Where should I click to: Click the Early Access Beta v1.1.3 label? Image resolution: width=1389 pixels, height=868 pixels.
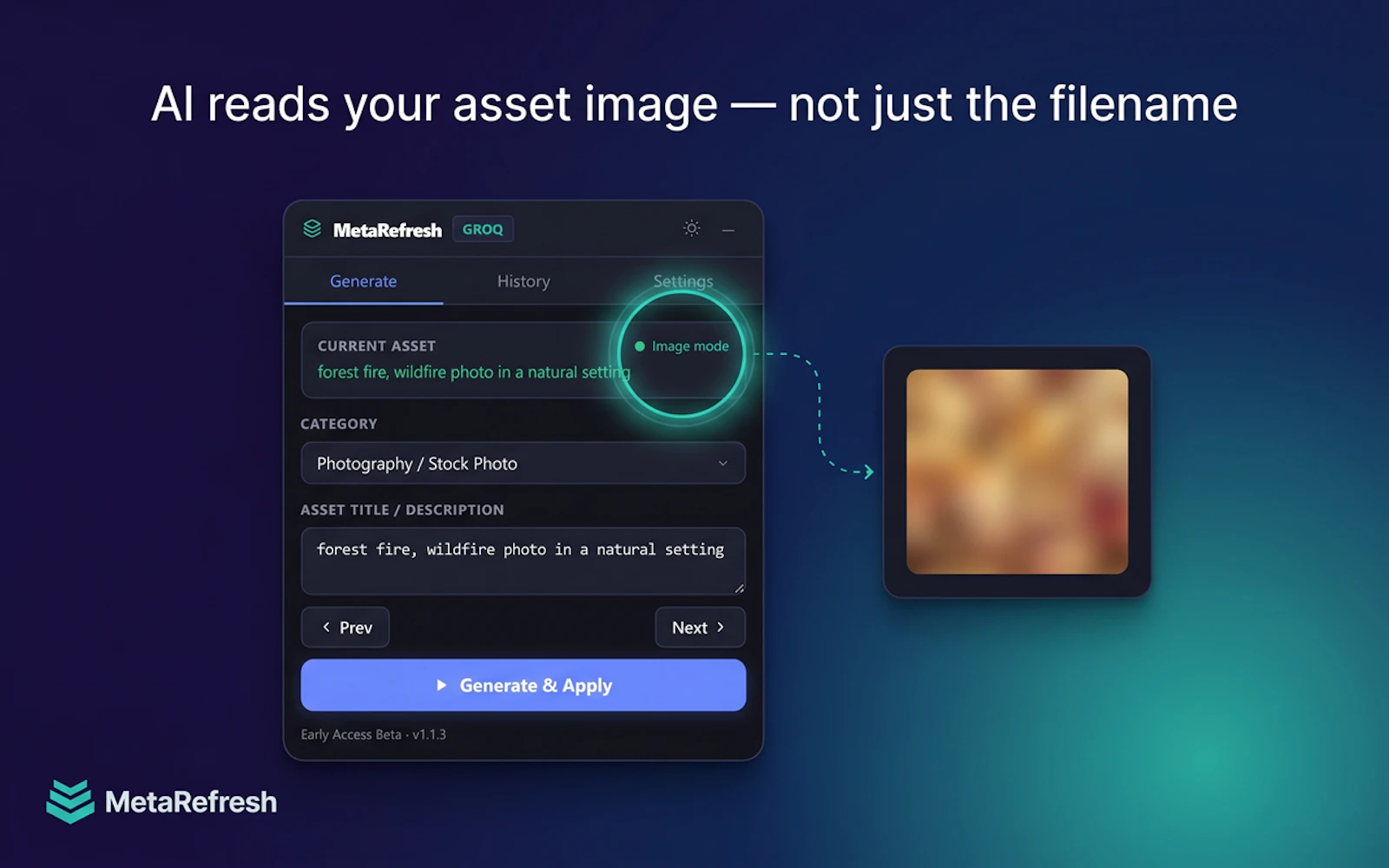(x=373, y=734)
